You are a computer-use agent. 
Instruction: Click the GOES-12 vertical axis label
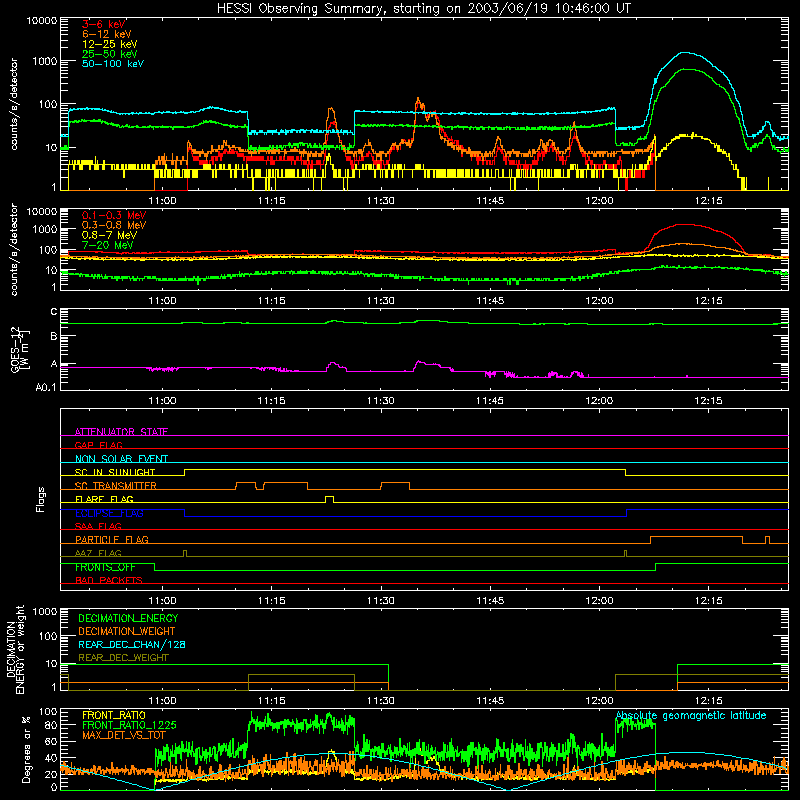pyautogui.click(x=19, y=349)
